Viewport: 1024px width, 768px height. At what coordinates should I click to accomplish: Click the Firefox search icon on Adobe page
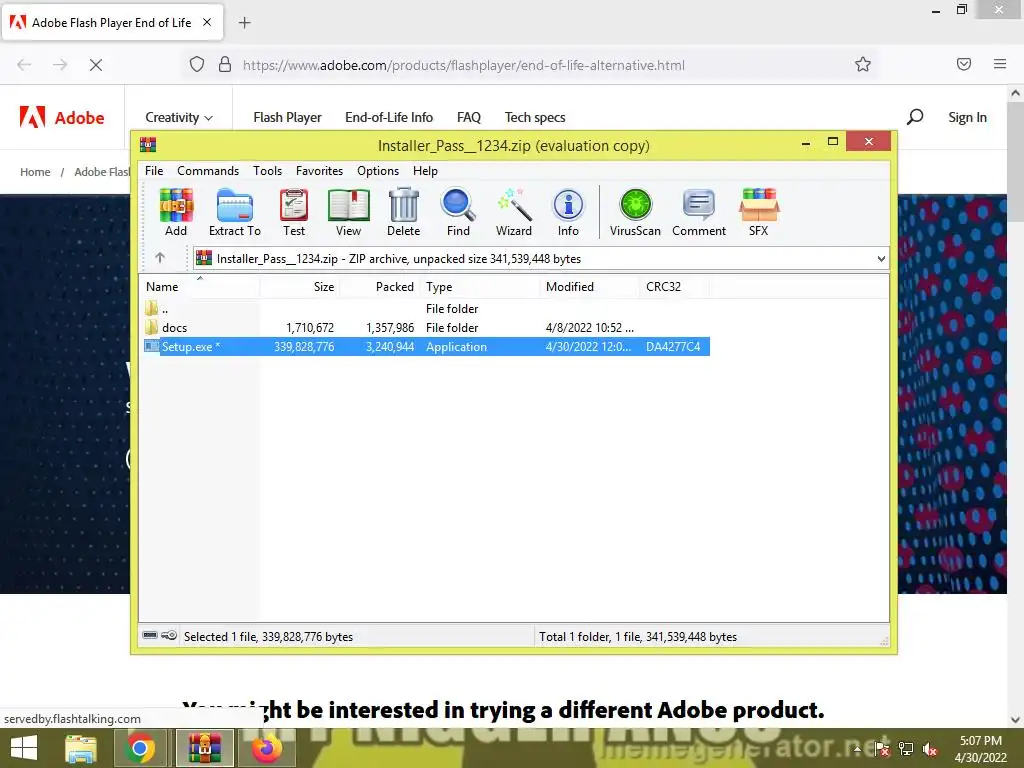click(x=915, y=117)
